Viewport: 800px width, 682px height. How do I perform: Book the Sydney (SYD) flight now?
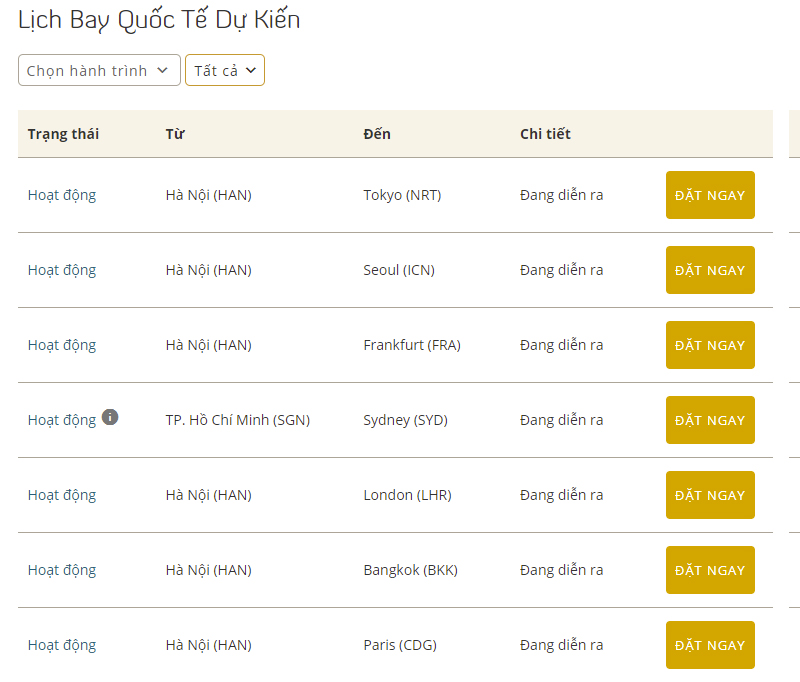pos(710,420)
